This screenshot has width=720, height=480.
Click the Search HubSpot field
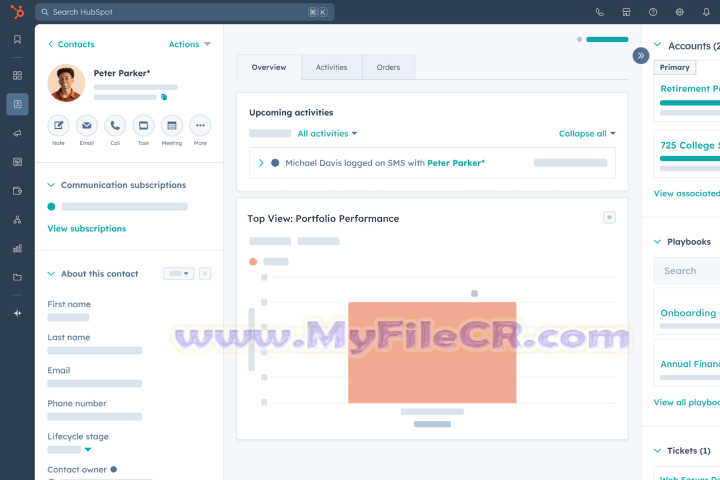click(x=185, y=12)
